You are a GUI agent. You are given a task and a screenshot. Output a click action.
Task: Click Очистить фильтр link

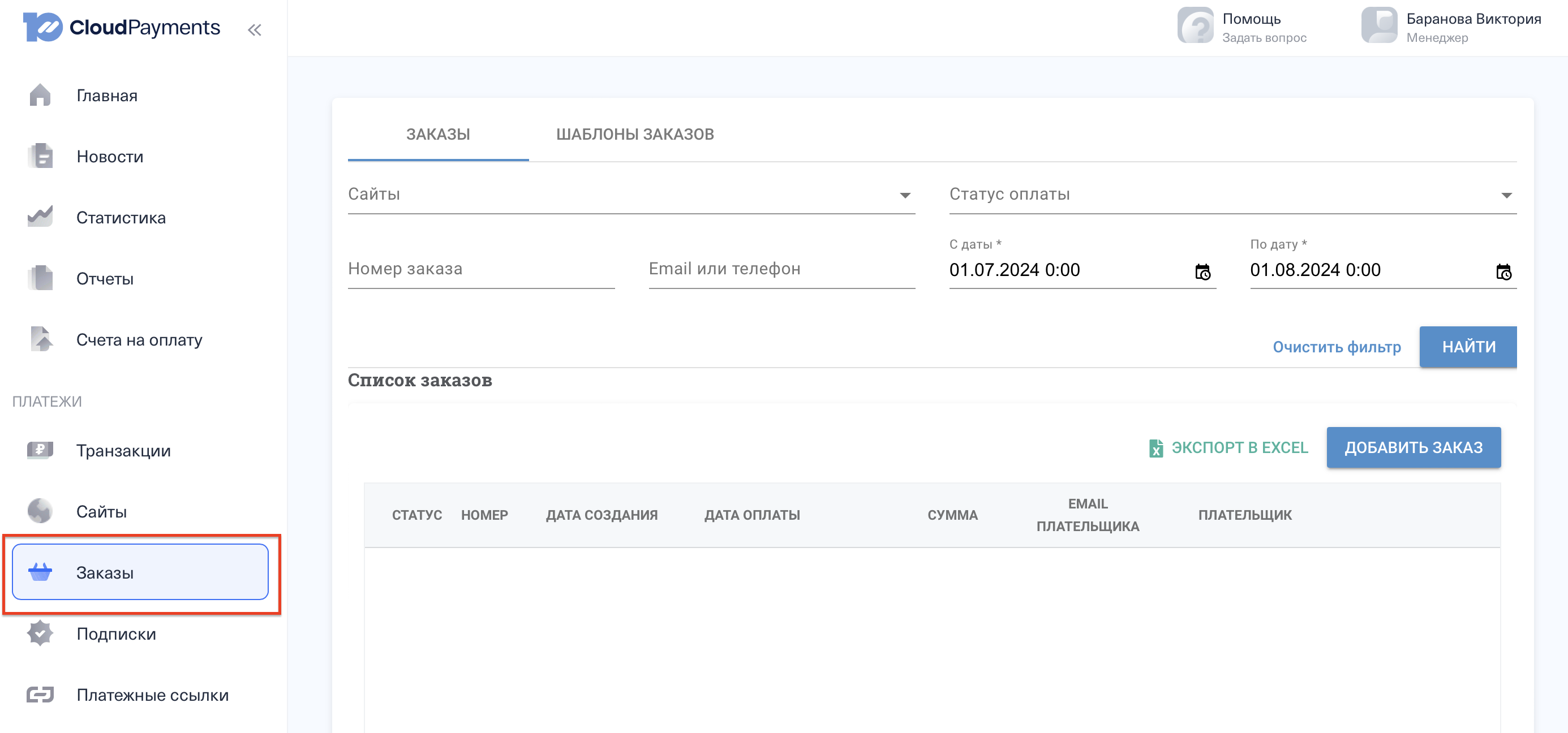pos(1337,347)
